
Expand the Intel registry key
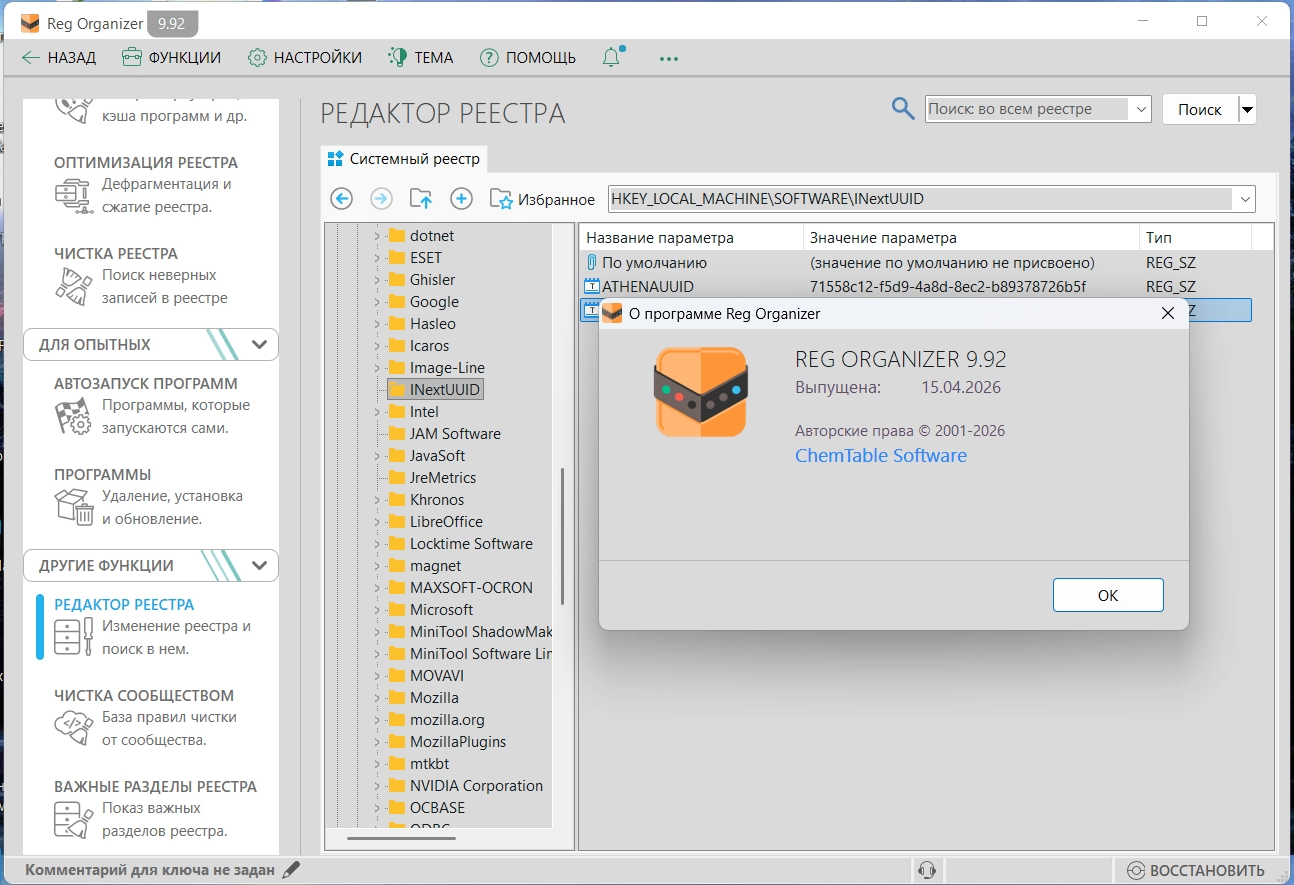tap(377, 412)
